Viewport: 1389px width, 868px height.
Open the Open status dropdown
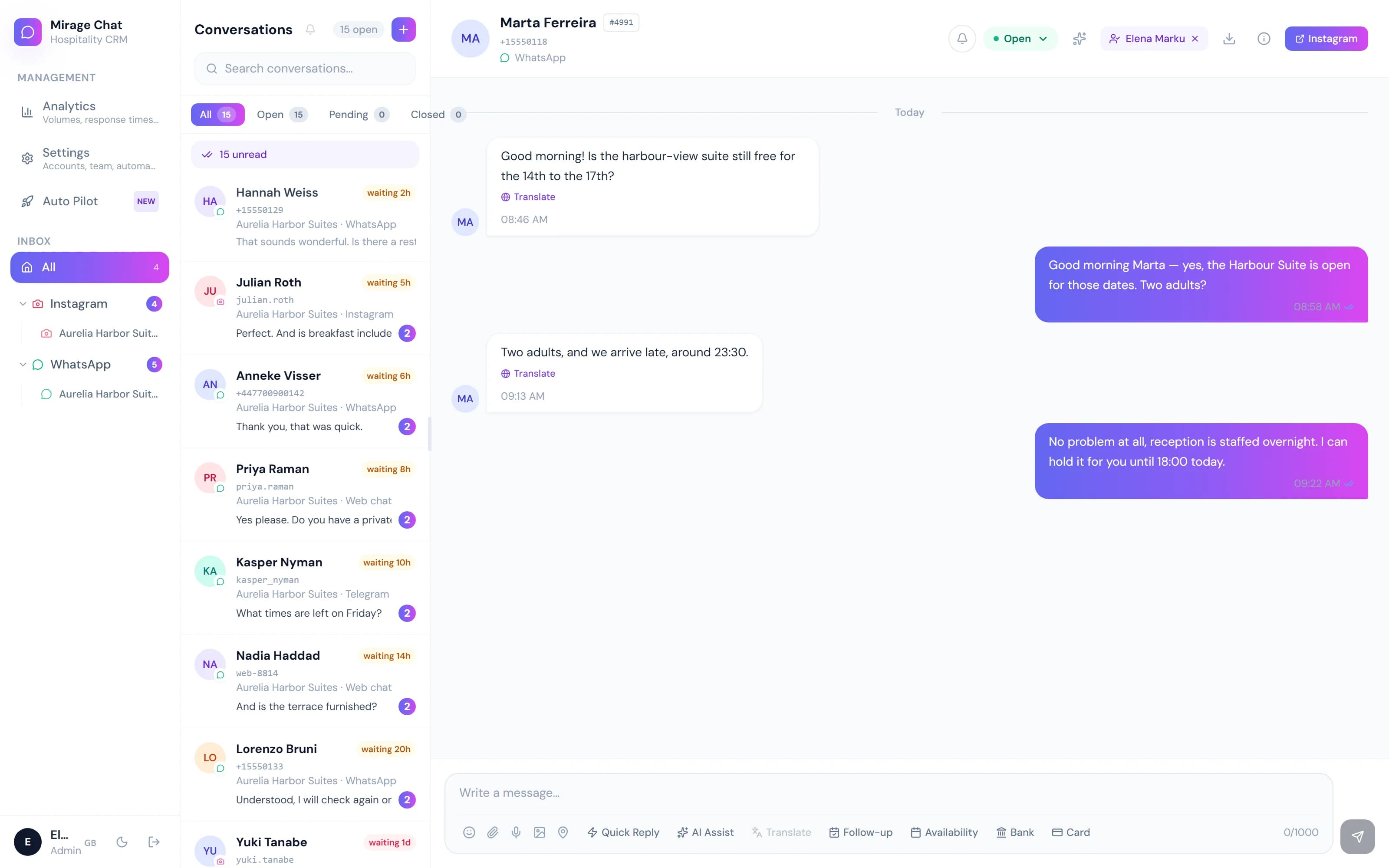click(x=1020, y=39)
